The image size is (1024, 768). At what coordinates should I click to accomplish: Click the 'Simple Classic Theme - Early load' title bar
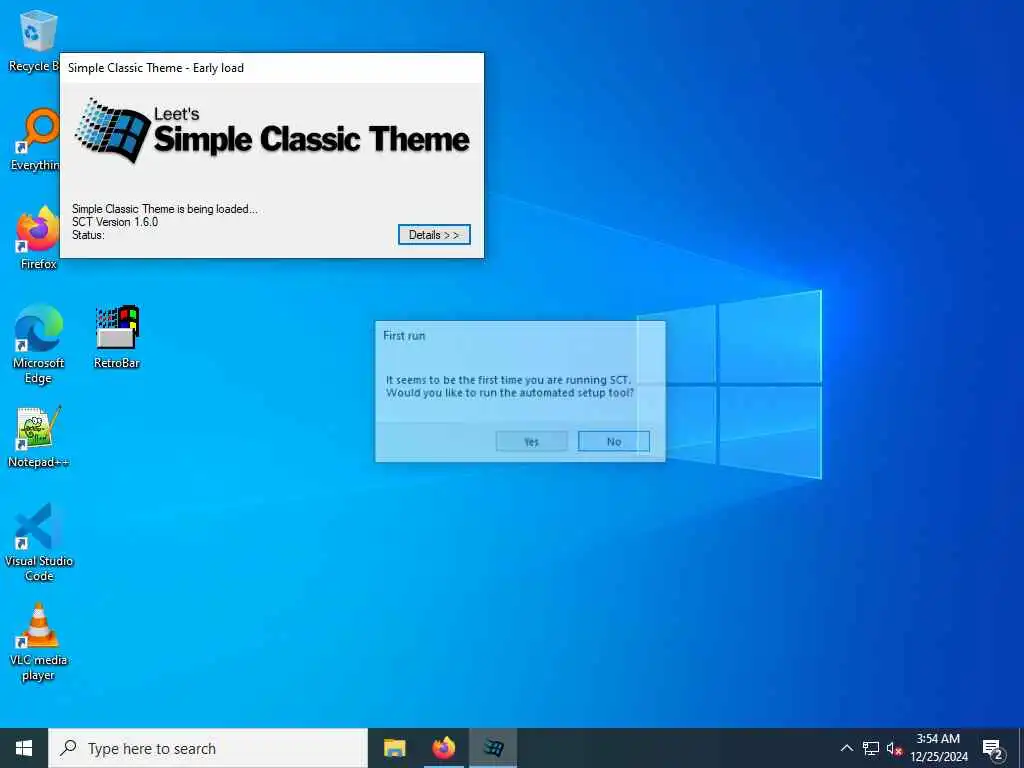point(272,68)
